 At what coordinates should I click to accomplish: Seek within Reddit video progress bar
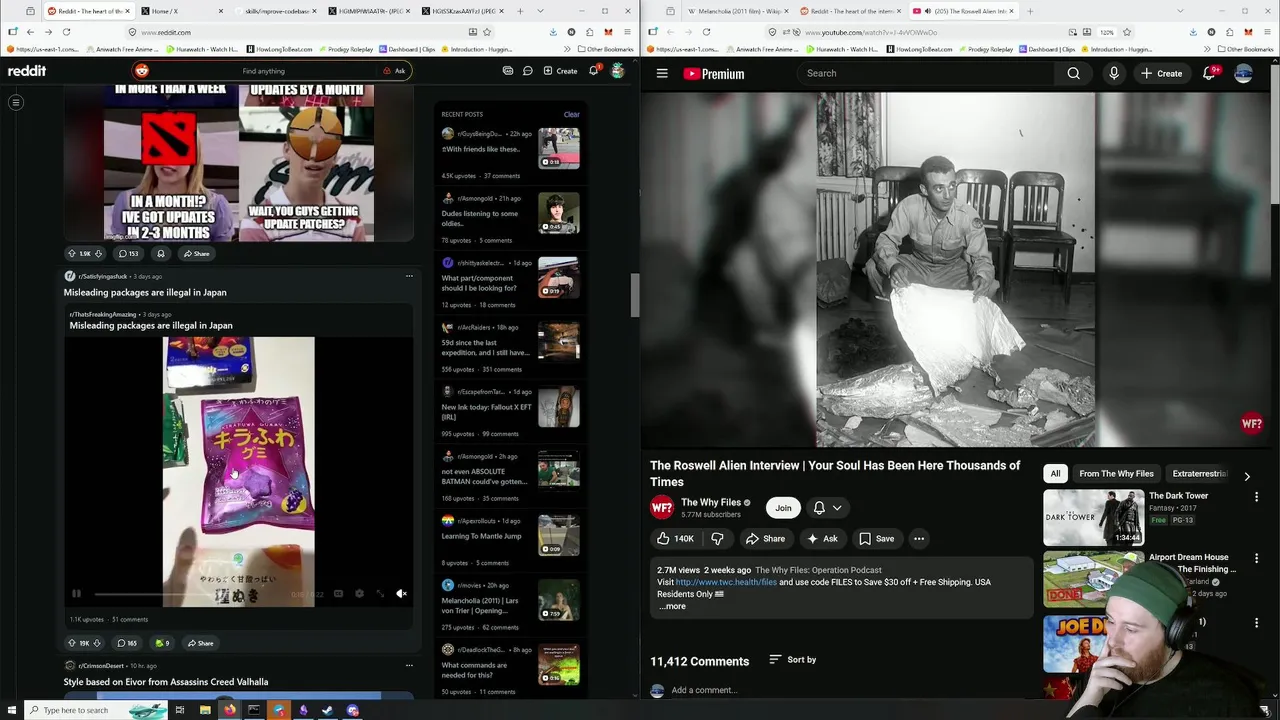click(190, 594)
